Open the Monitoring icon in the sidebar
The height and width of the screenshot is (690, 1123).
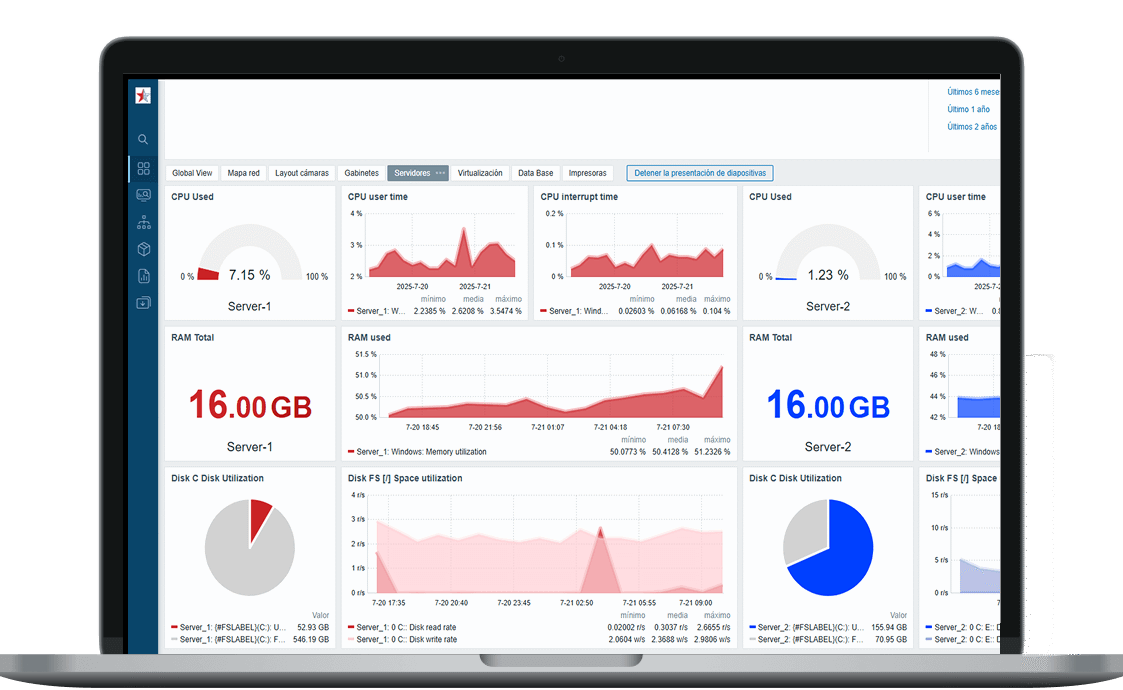143,195
